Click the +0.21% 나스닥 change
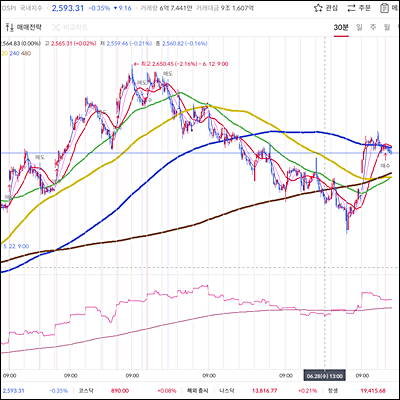Image resolution: width=400 pixels, height=400 pixels. (308, 391)
